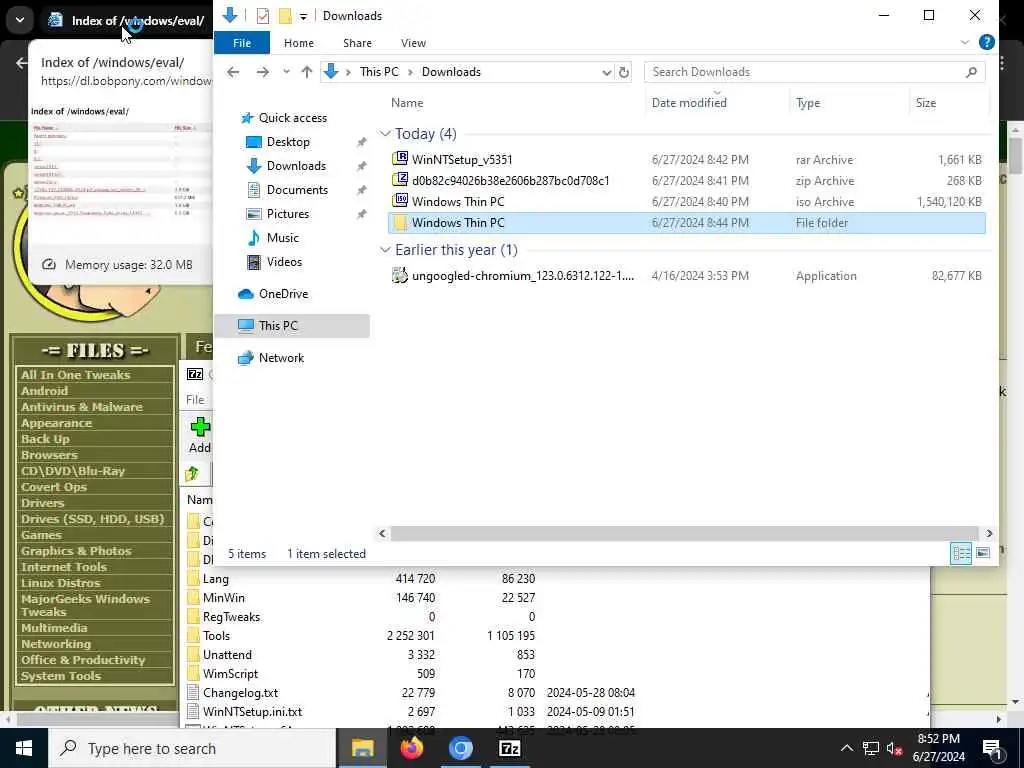
Task: Collapse the Earlier this year group
Action: (x=385, y=250)
